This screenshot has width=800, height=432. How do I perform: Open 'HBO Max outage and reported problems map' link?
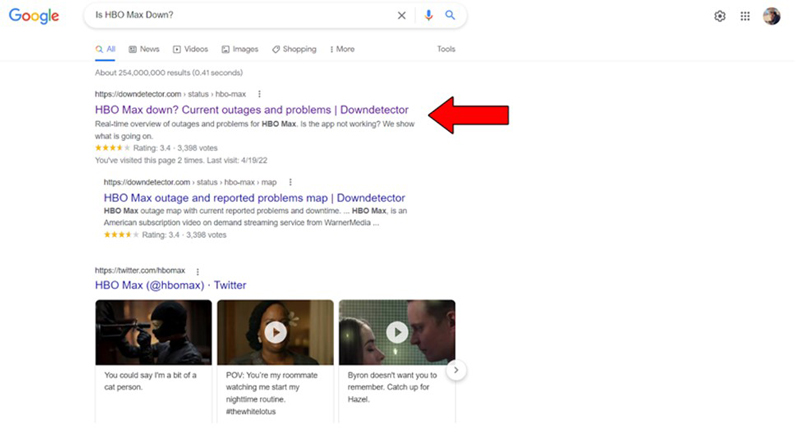[x=254, y=198]
